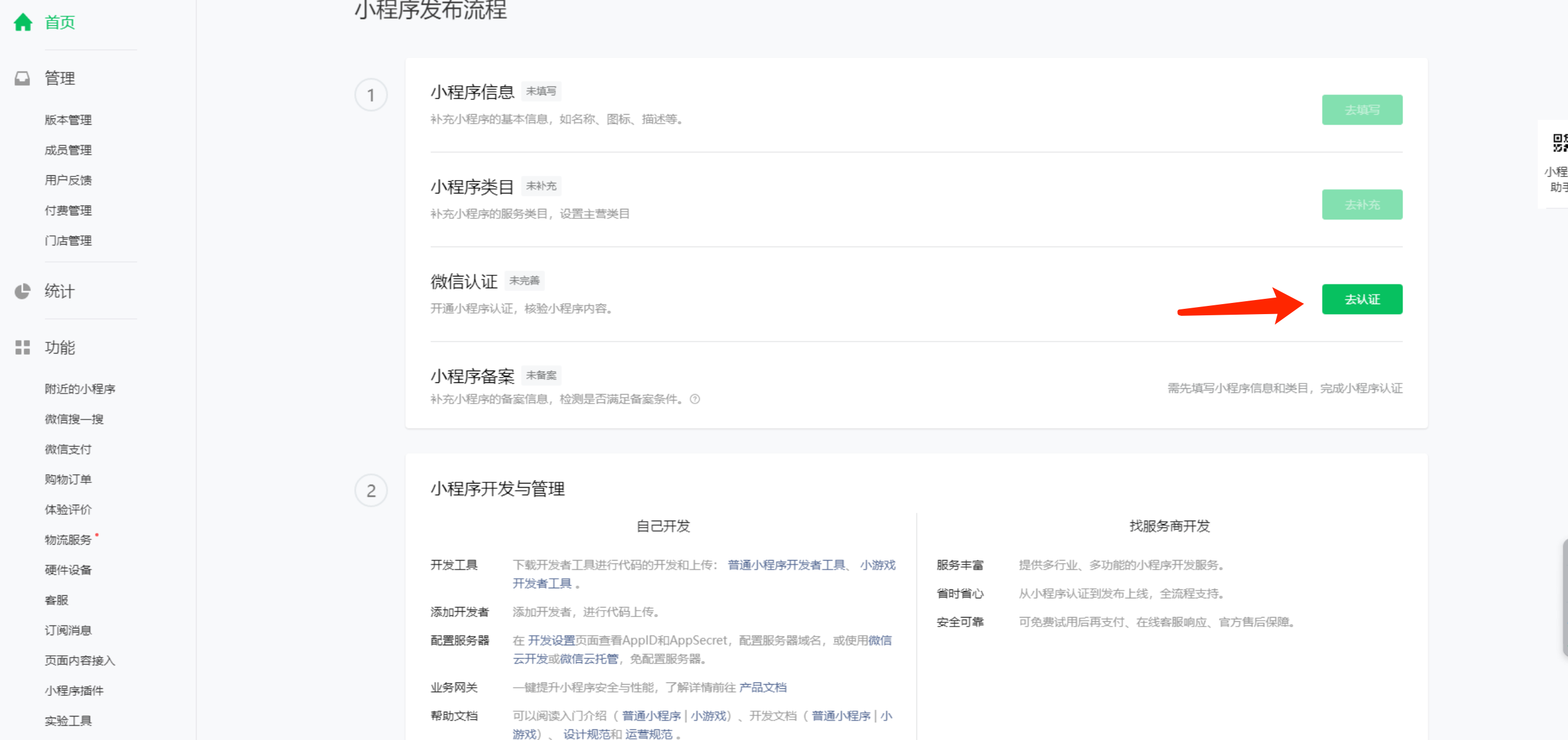Open the 管理 section
The height and width of the screenshot is (740, 1568).
59,78
